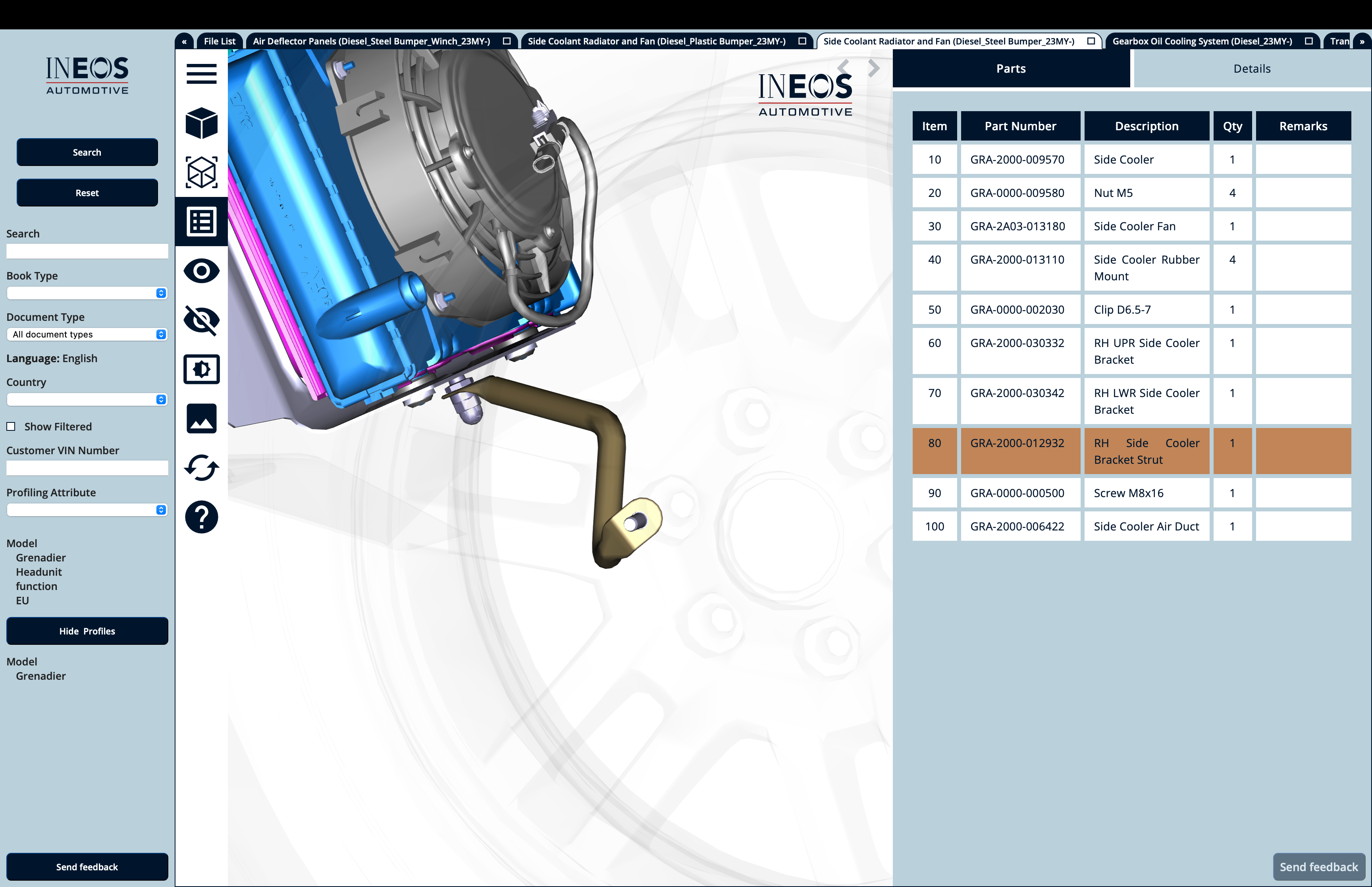Click the Remarks column header
Screen dimensions: 1372x887
pos(1303,125)
